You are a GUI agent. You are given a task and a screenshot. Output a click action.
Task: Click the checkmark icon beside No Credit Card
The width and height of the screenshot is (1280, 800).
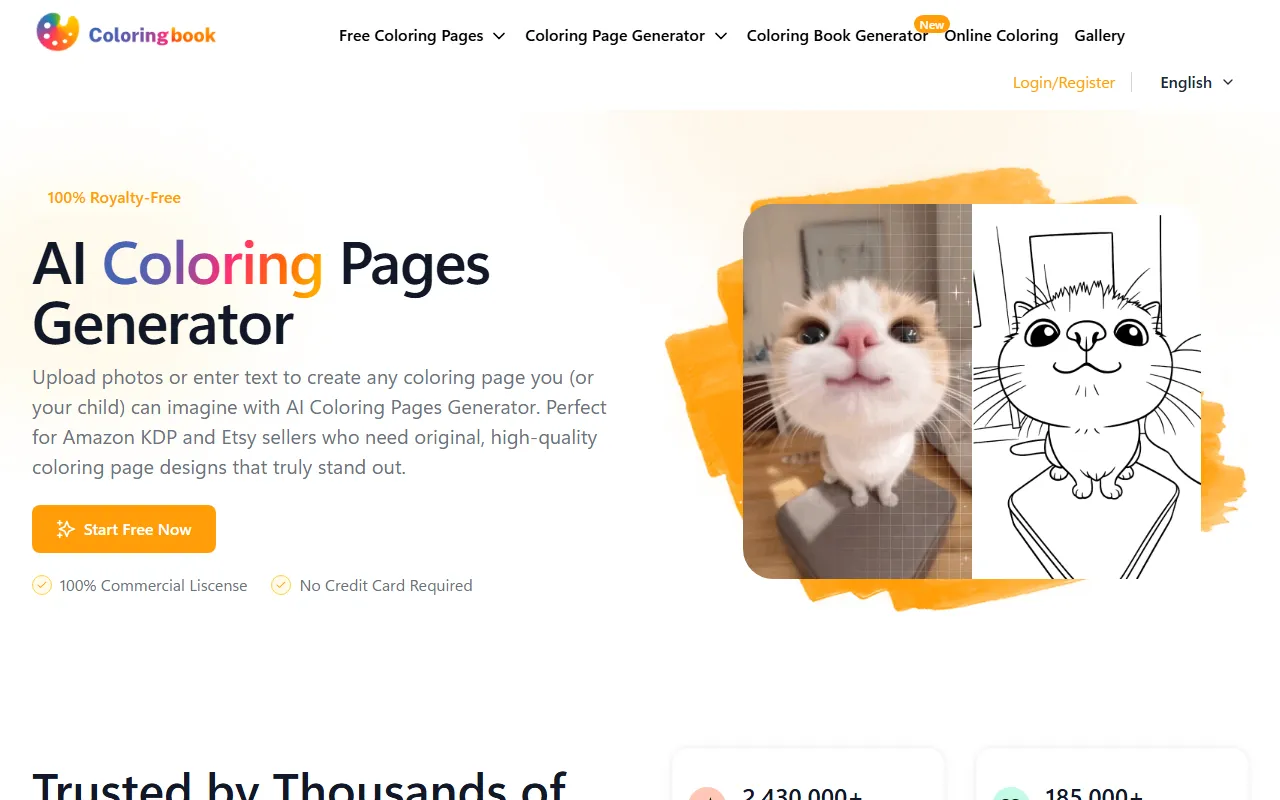tap(281, 585)
